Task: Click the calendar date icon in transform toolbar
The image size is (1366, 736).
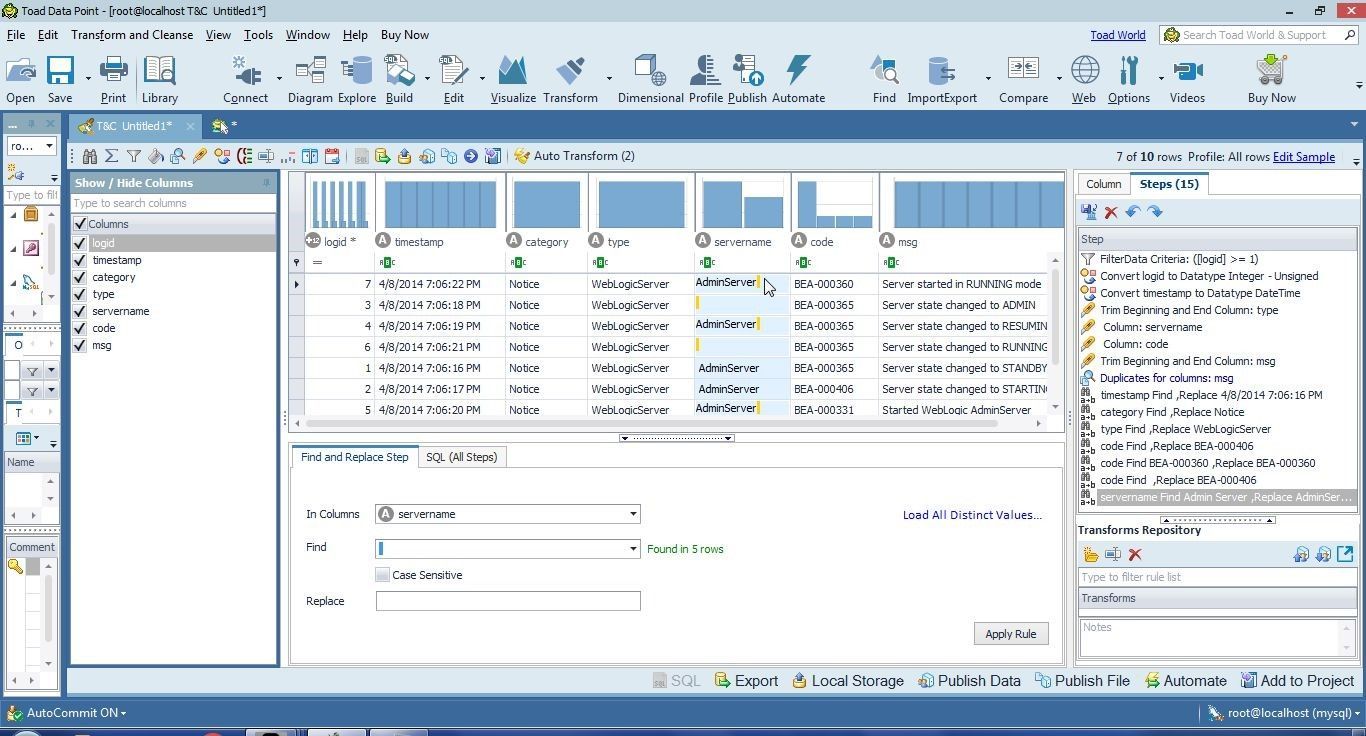Action: click(332, 156)
